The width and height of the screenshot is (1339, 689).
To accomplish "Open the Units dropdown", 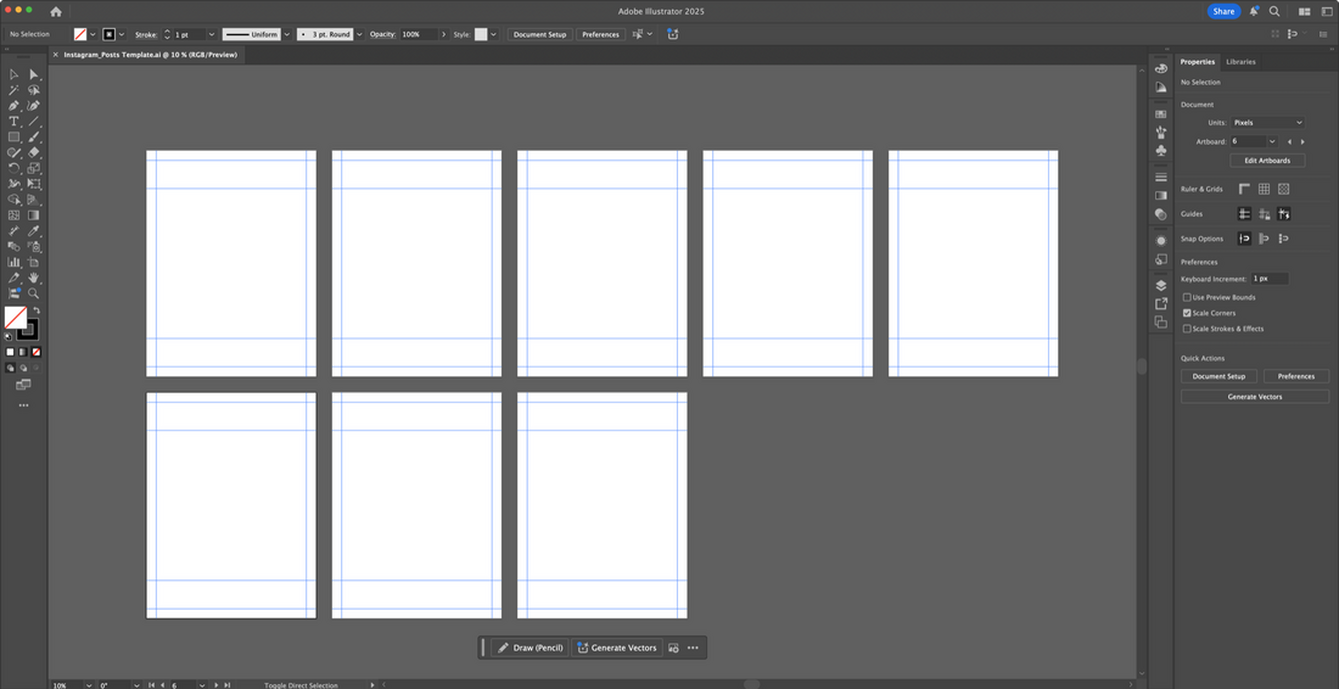I will [x=1267, y=123].
